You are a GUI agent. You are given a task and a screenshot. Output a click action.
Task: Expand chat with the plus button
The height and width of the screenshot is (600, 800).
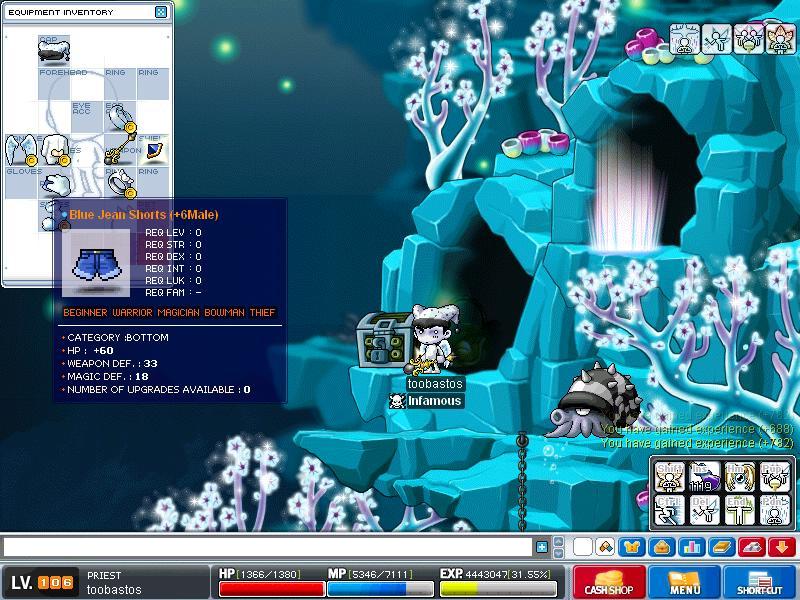[x=542, y=547]
